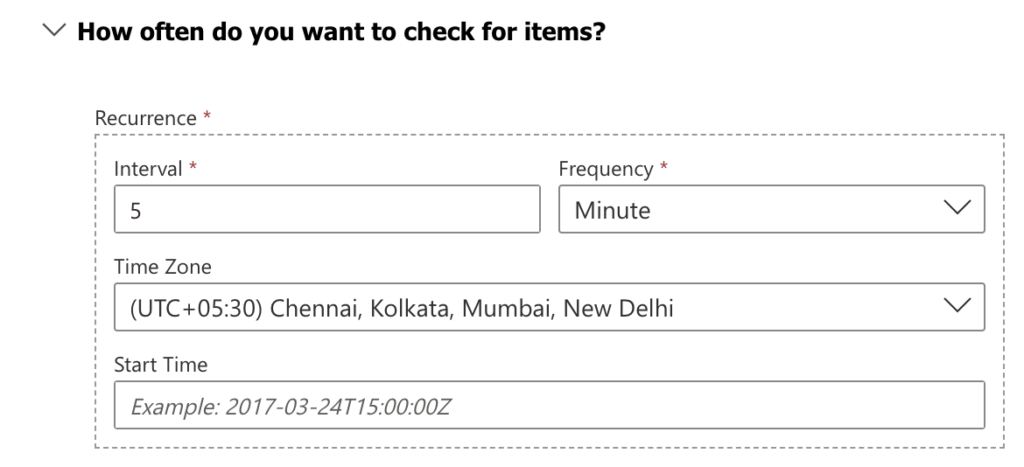This screenshot has width=1024, height=467.
Task: Click the Recurrence group label
Action: (x=146, y=118)
